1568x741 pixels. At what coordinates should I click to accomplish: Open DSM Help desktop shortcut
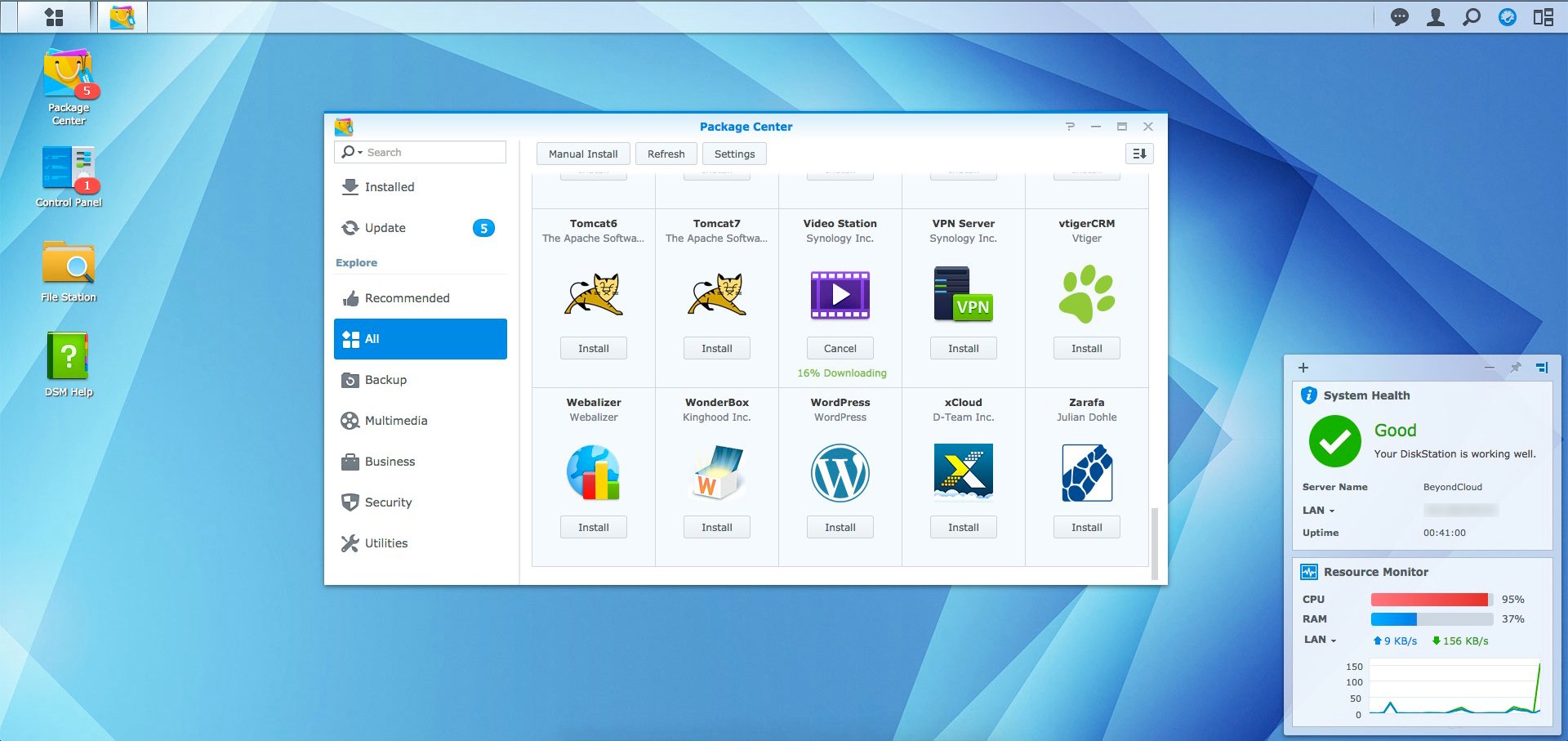tap(69, 364)
